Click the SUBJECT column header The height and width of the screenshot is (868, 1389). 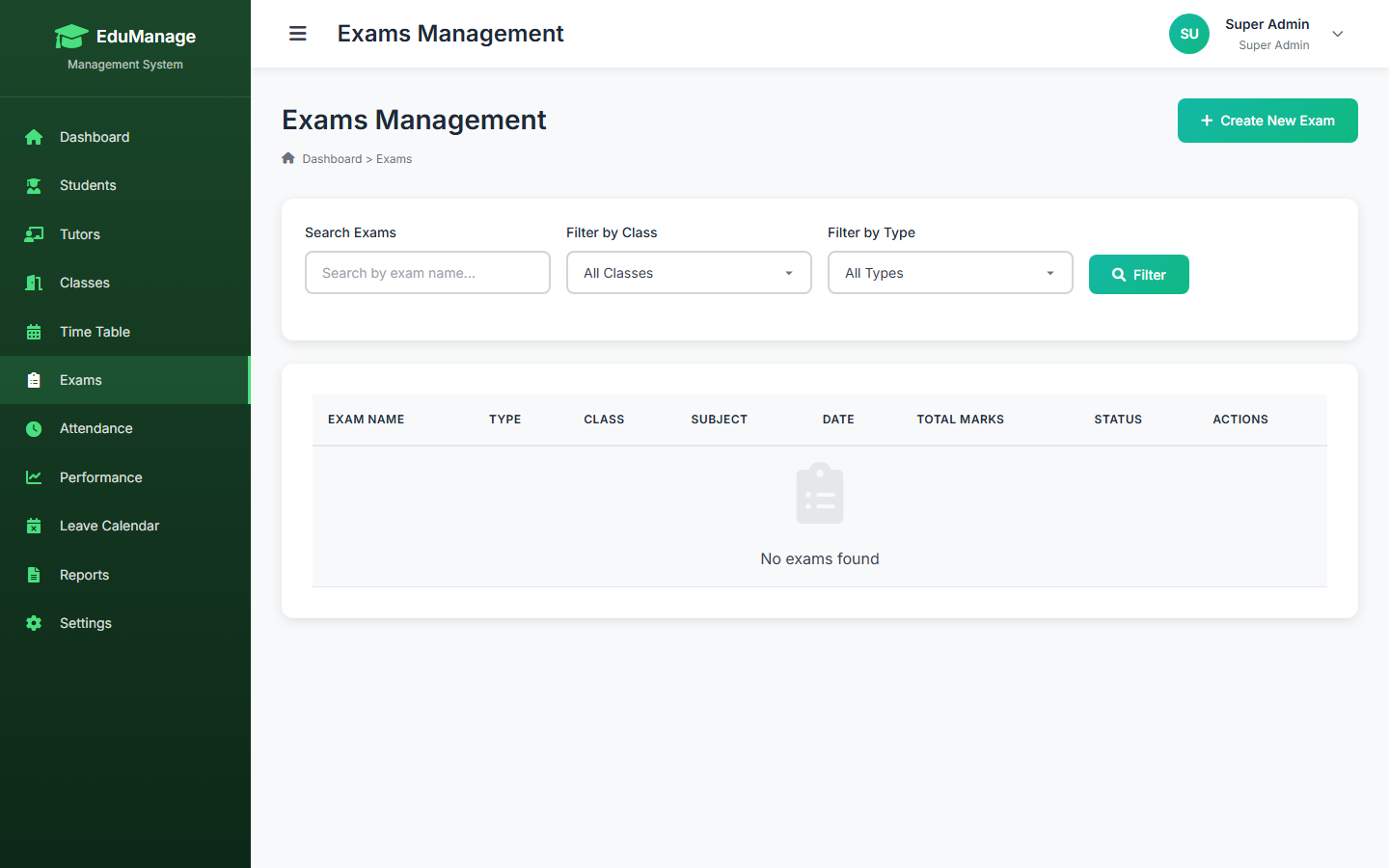(720, 420)
